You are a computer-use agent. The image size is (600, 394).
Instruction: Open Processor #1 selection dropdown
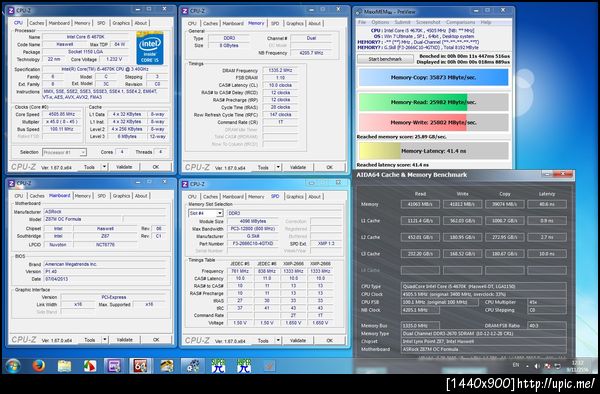83,152
